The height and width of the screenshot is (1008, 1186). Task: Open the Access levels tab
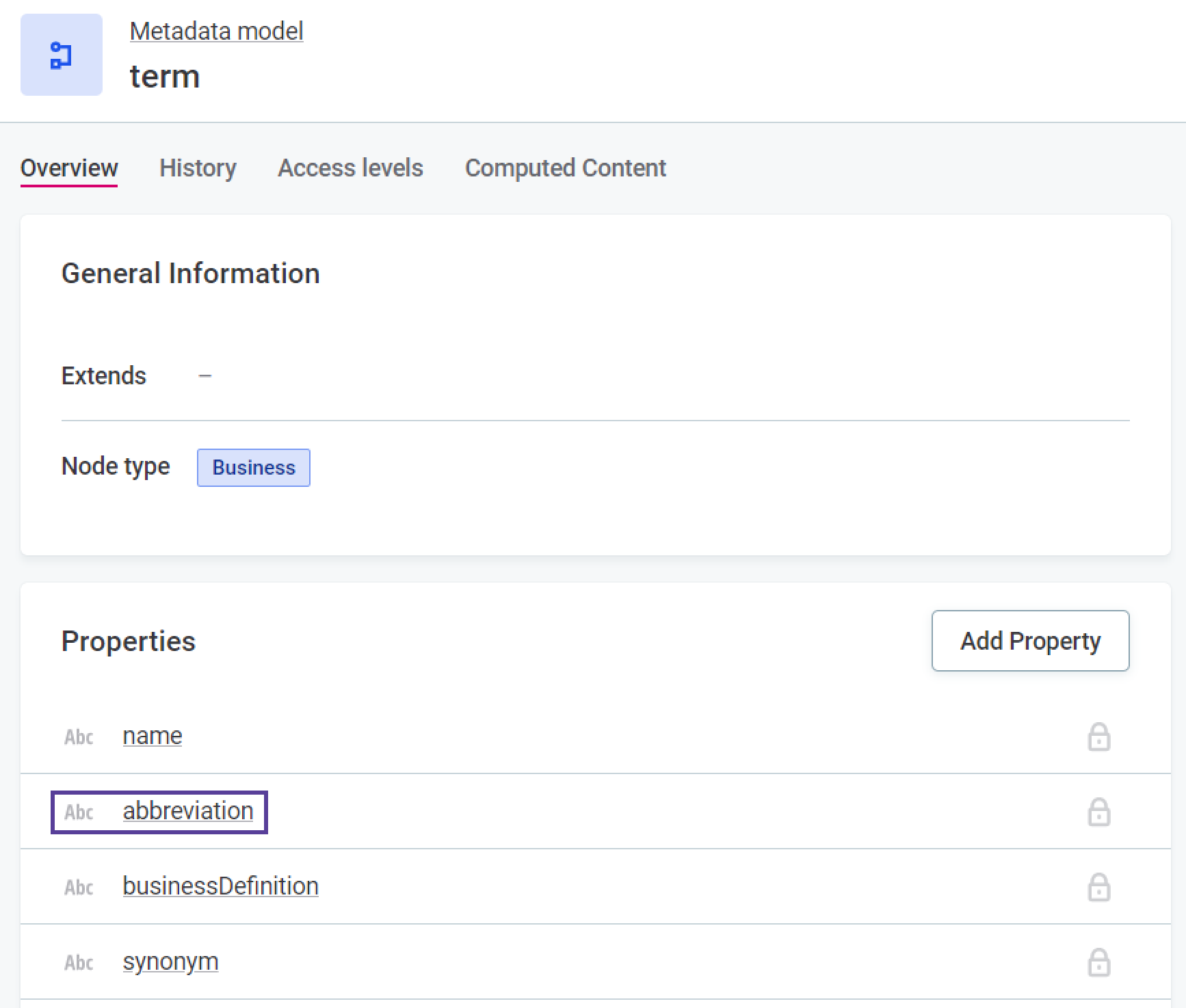pyautogui.click(x=350, y=168)
